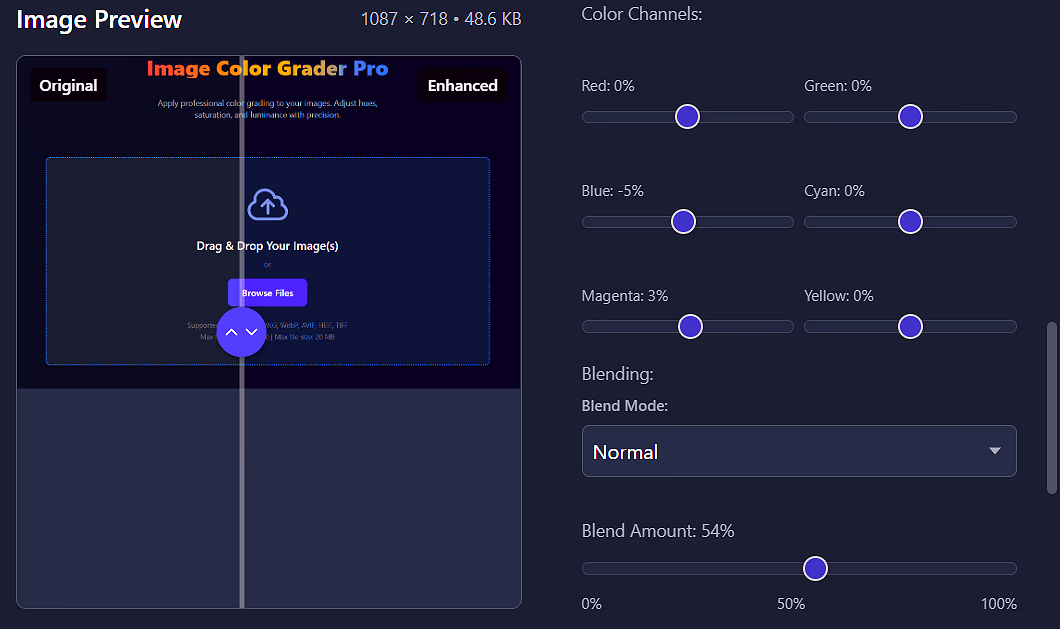This screenshot has width=1060, height=629.
Task: Click the Green channel slider handle
Action: 910,117
